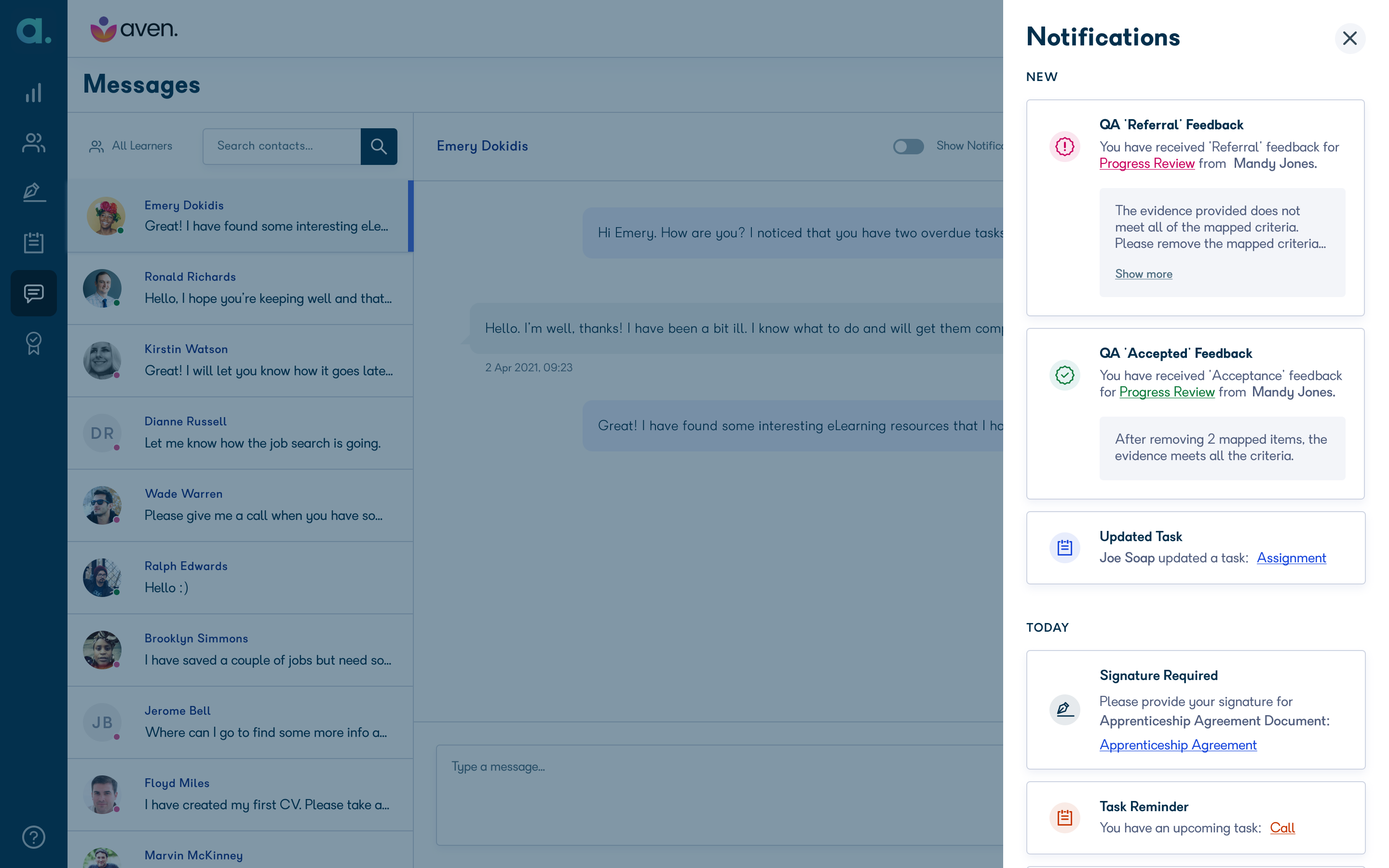
Task: Open Ronald Richards conversation
Action: 240,288
